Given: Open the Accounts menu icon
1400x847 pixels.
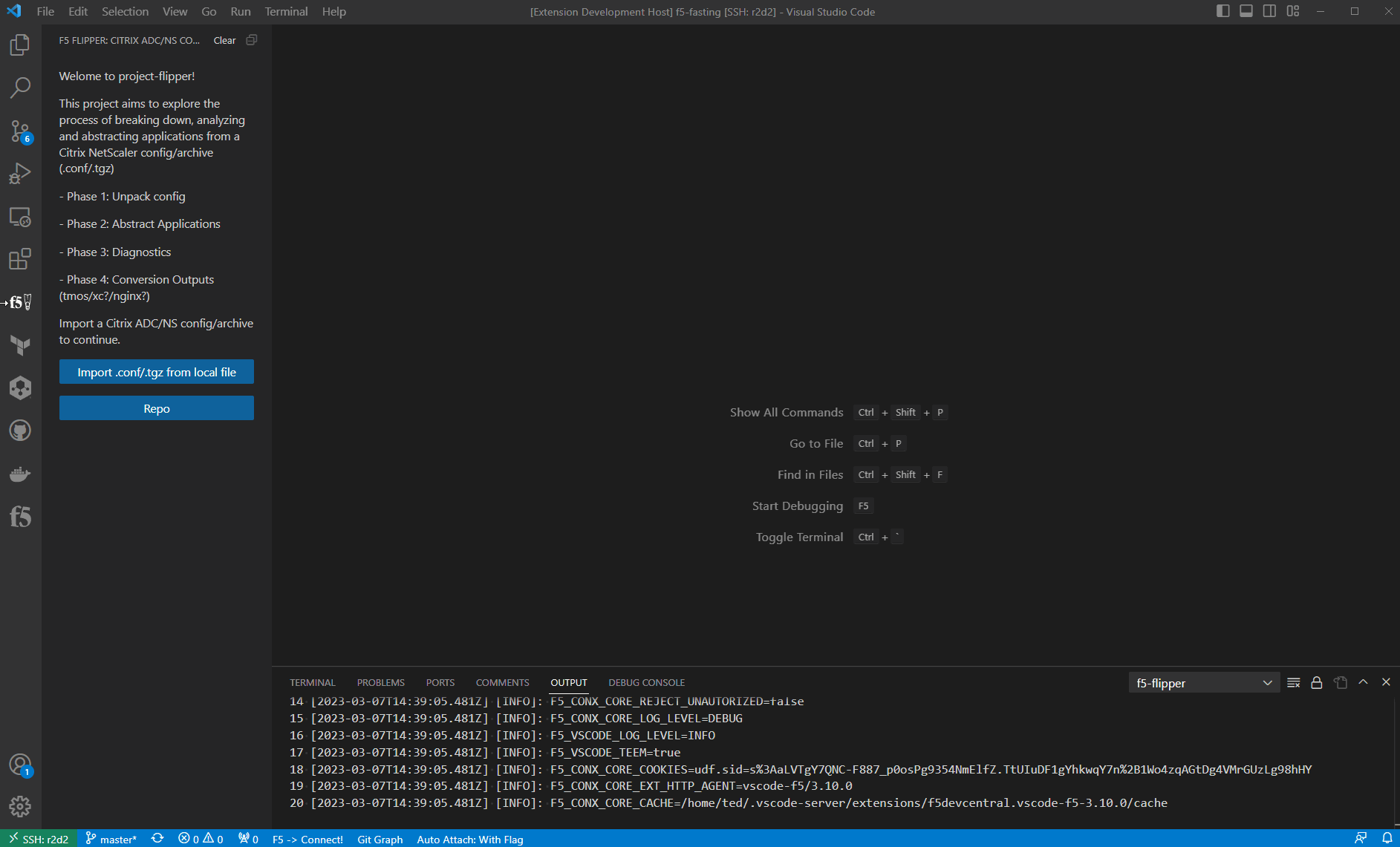Looking at the screenshot, I should pos(20,765).
